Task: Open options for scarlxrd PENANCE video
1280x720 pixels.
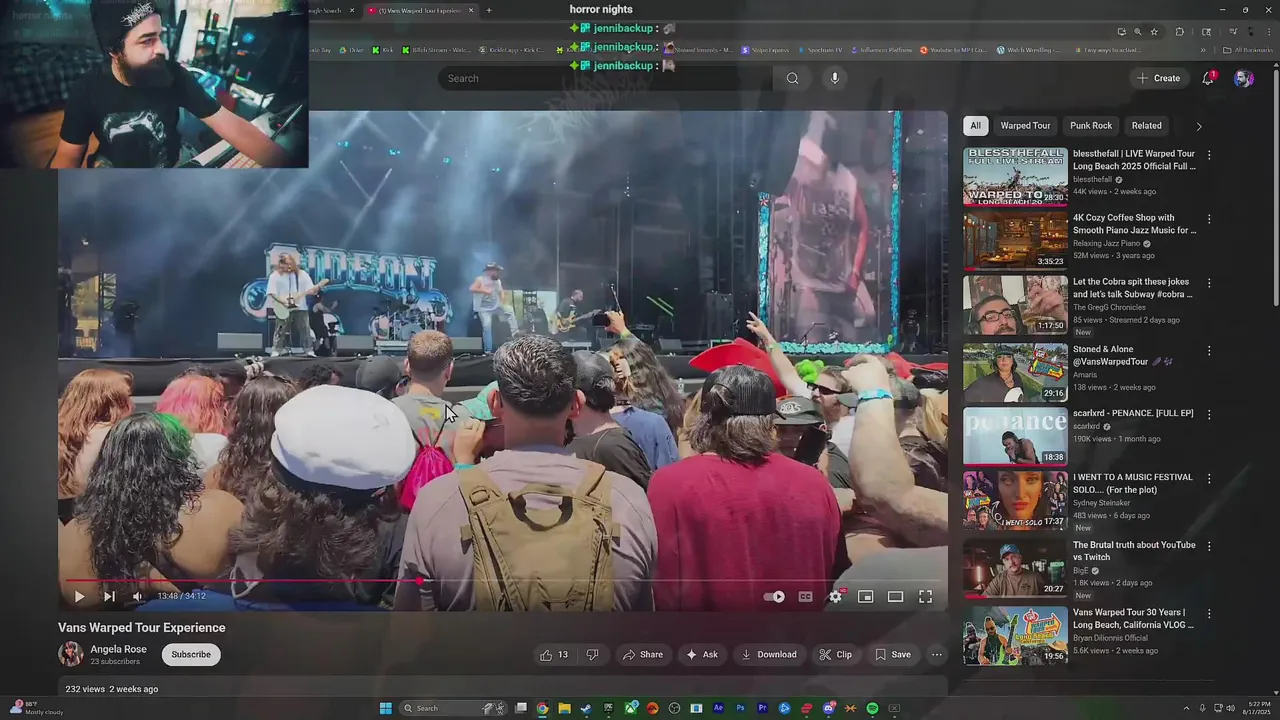Action: click(x=1209, y=415)
